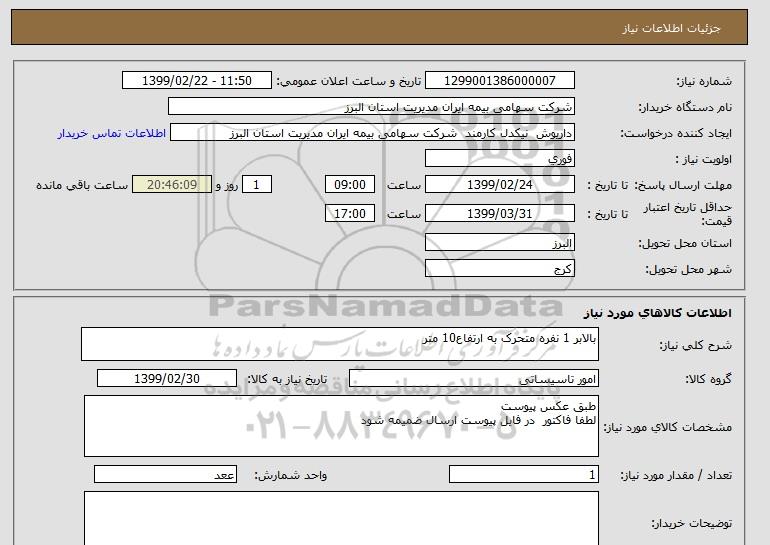
Task: Click the section heading اطلاعات کالاهای مورد نیاز
Action: coord(657,313)
